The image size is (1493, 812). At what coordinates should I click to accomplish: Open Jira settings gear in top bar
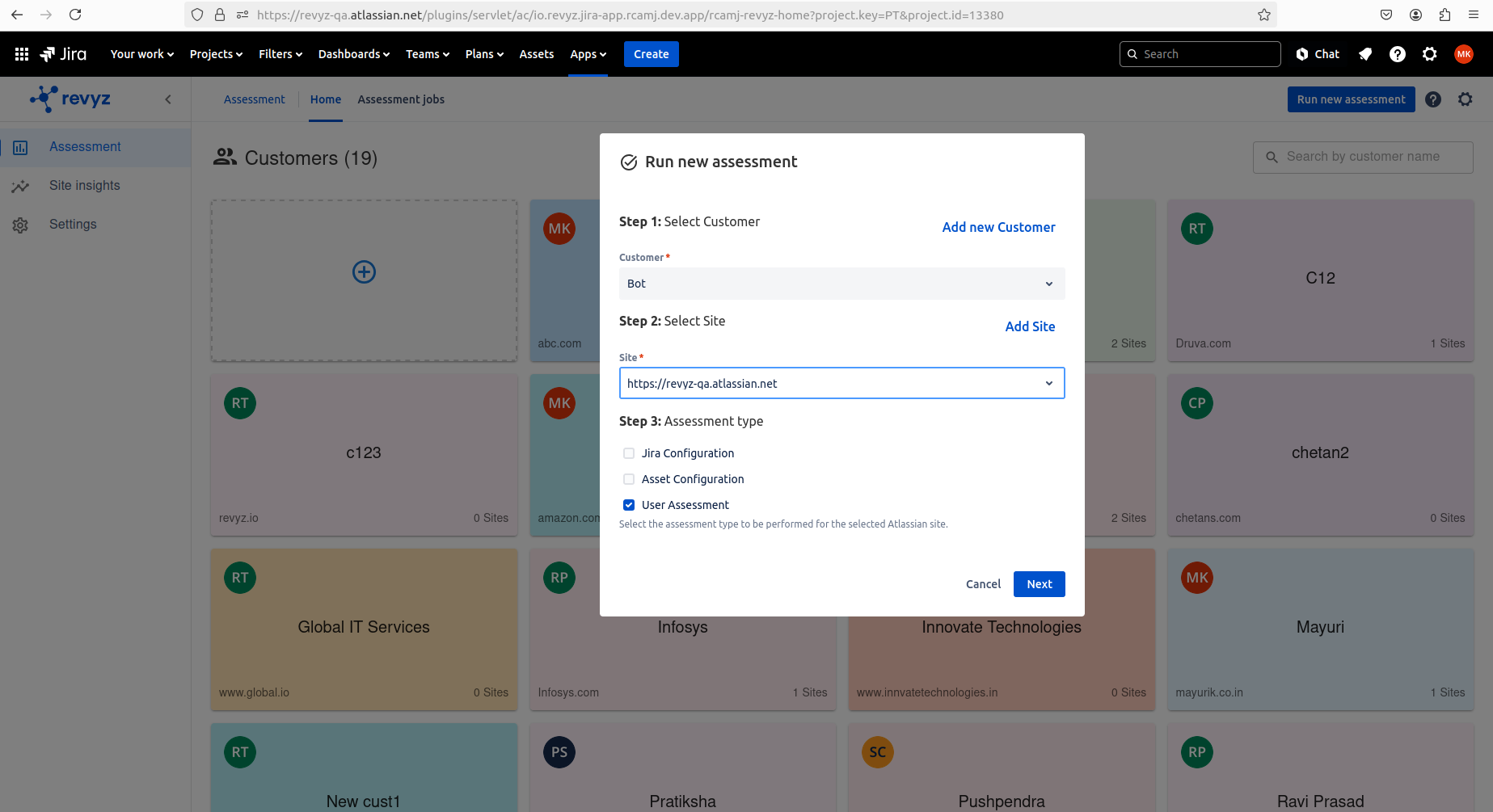[1430, 54]
